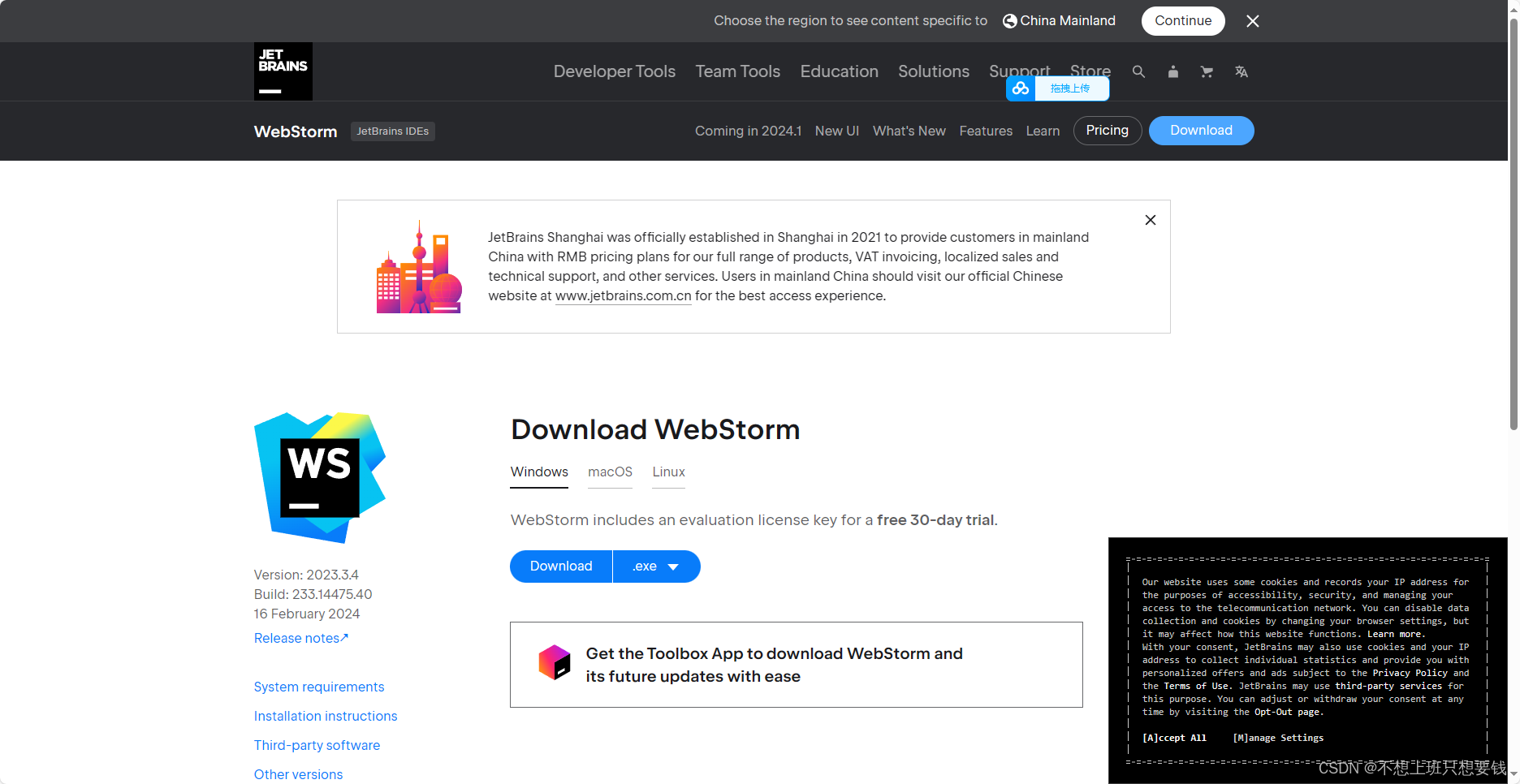Click the 16 February 2024 date text
The width and height of the screenshot is (1520, 784).
307,614
